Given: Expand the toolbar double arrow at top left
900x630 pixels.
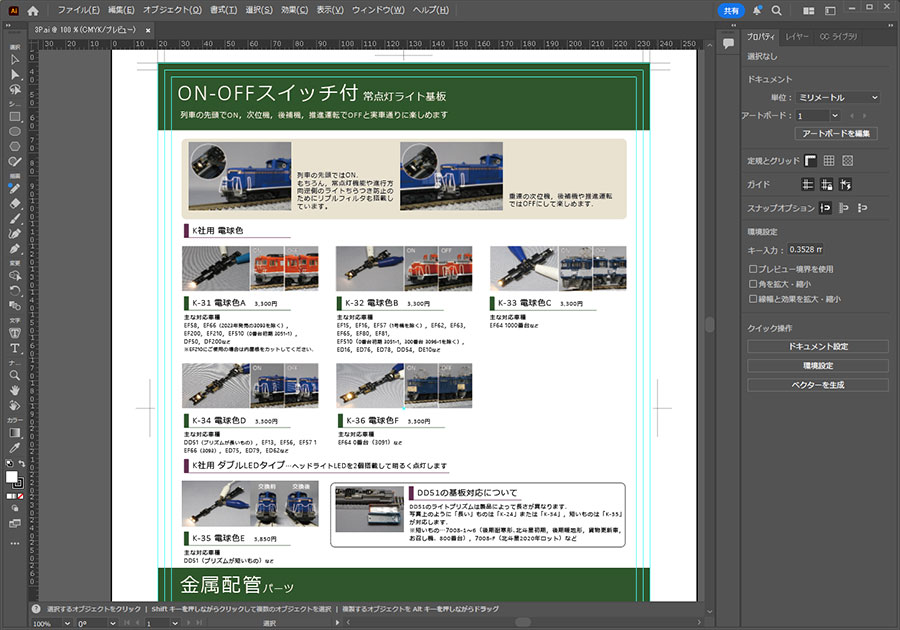Looking at the screenshot, I should tap(8, 25).
